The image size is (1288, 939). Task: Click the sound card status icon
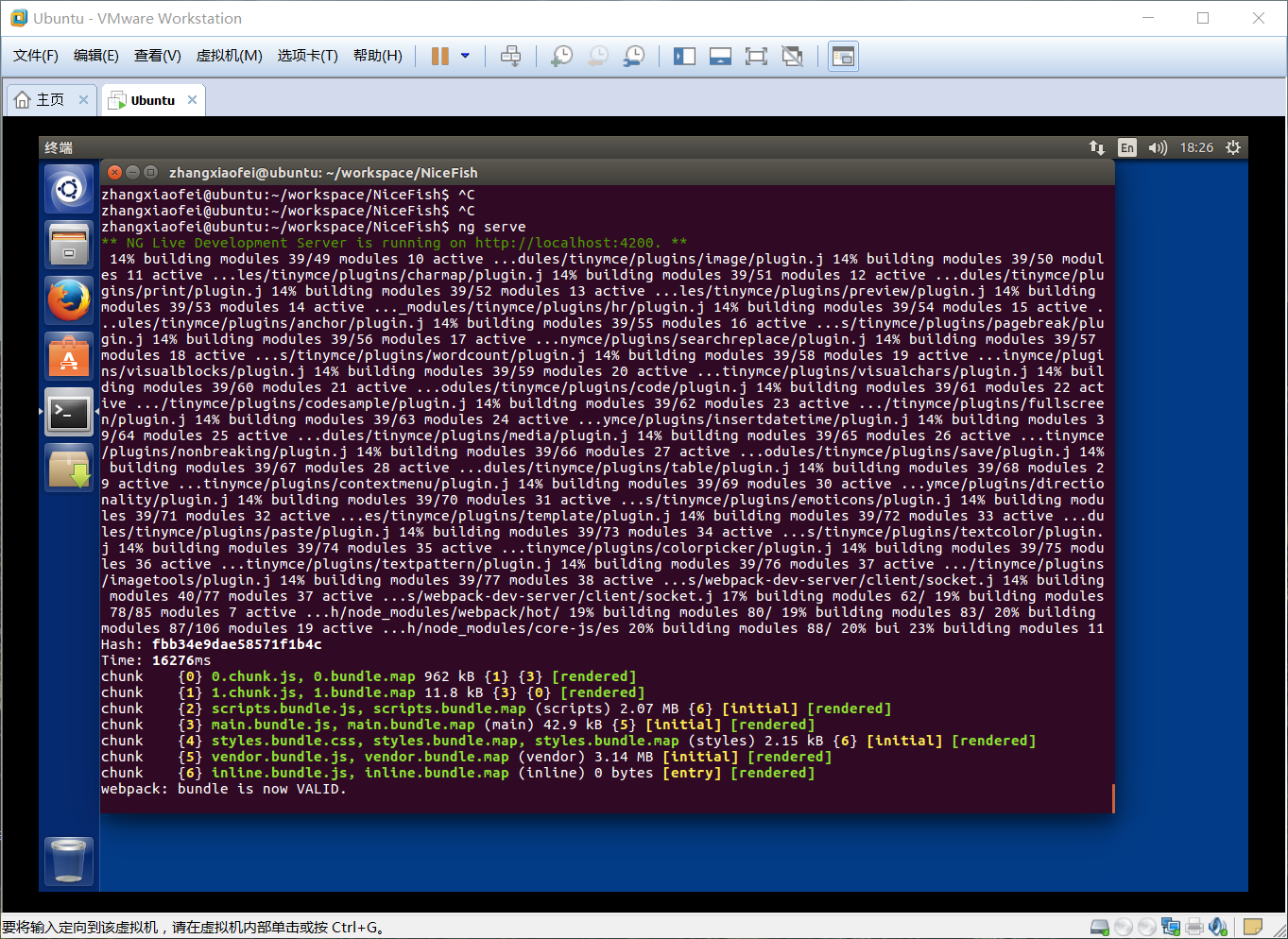tap(1218, 927)
